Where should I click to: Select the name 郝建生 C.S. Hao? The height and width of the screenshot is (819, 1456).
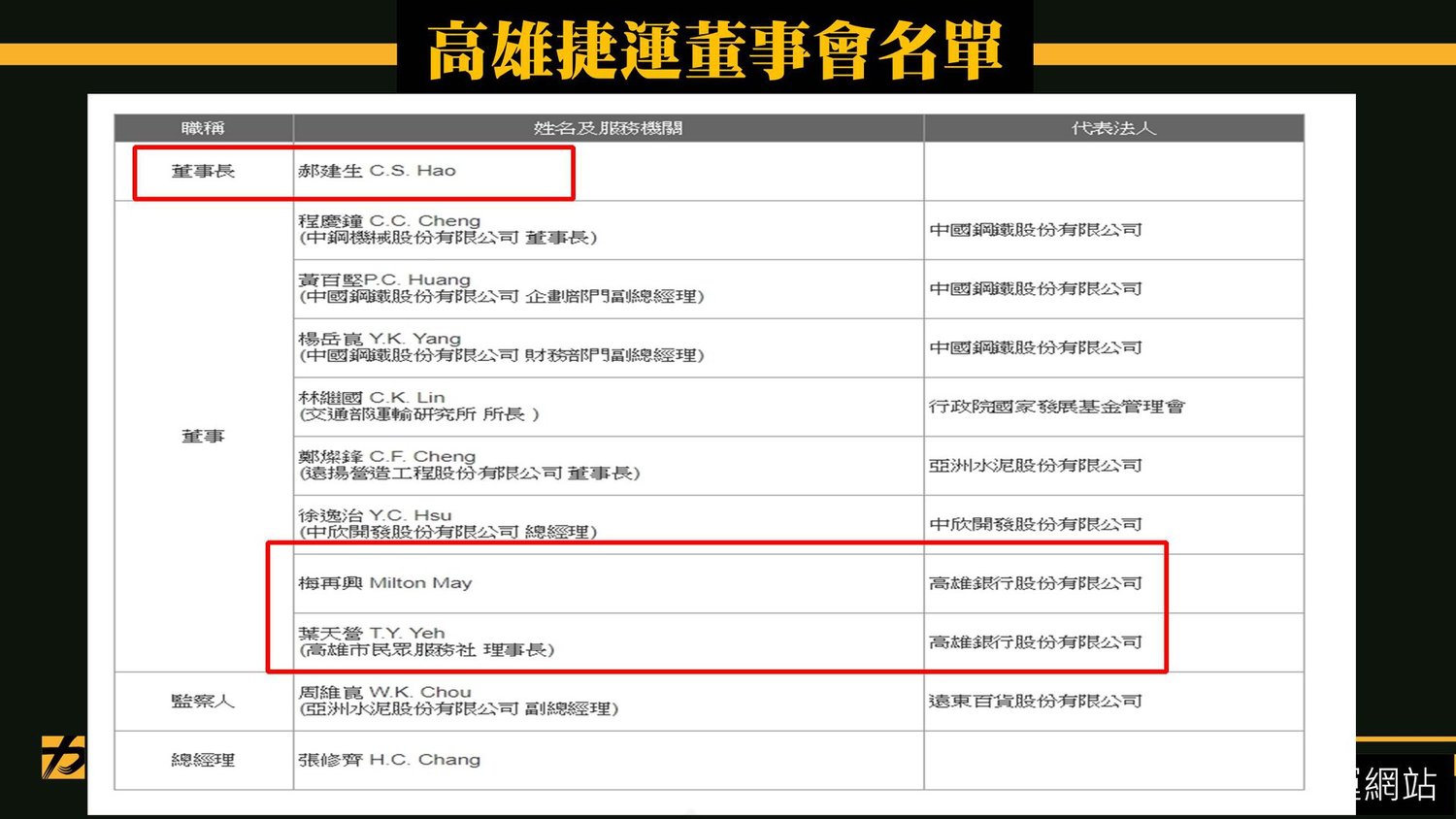(x=377, y=171)
